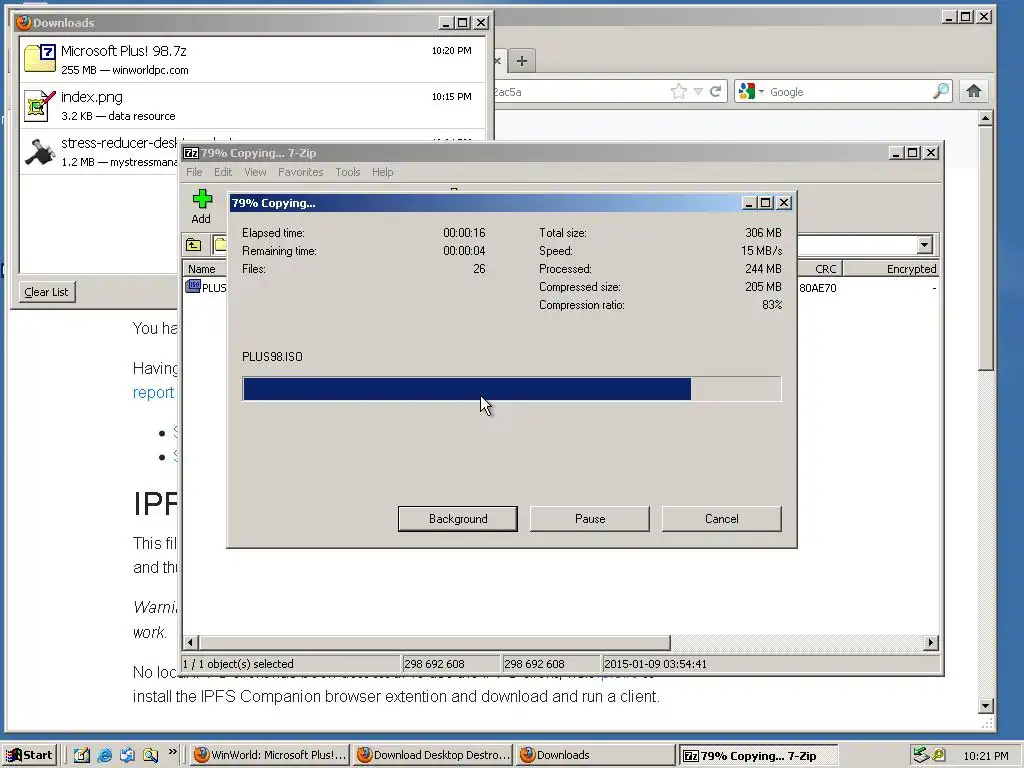Open the Favorites menu in 7-Zip
This screenshot has width=1024, height=768.
[x=300, y=172]
